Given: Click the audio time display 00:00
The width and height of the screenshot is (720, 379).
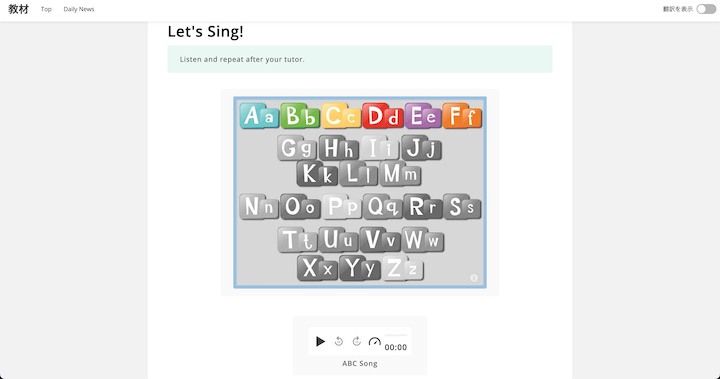Looking at the screenshot, I should pos(396,347).
